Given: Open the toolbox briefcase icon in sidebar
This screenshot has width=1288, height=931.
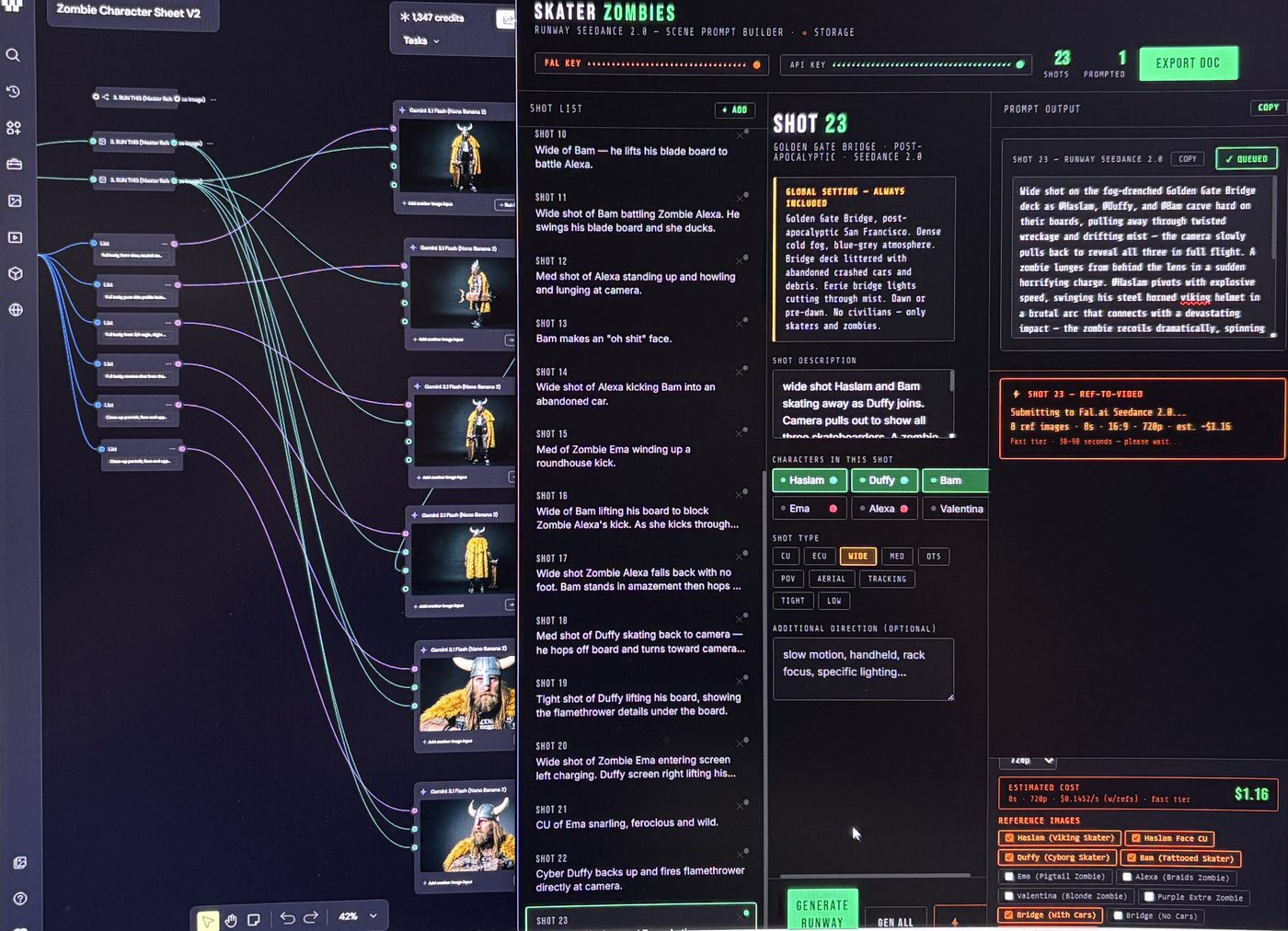Looking at the screenshot, I should (x=14, y=164).
